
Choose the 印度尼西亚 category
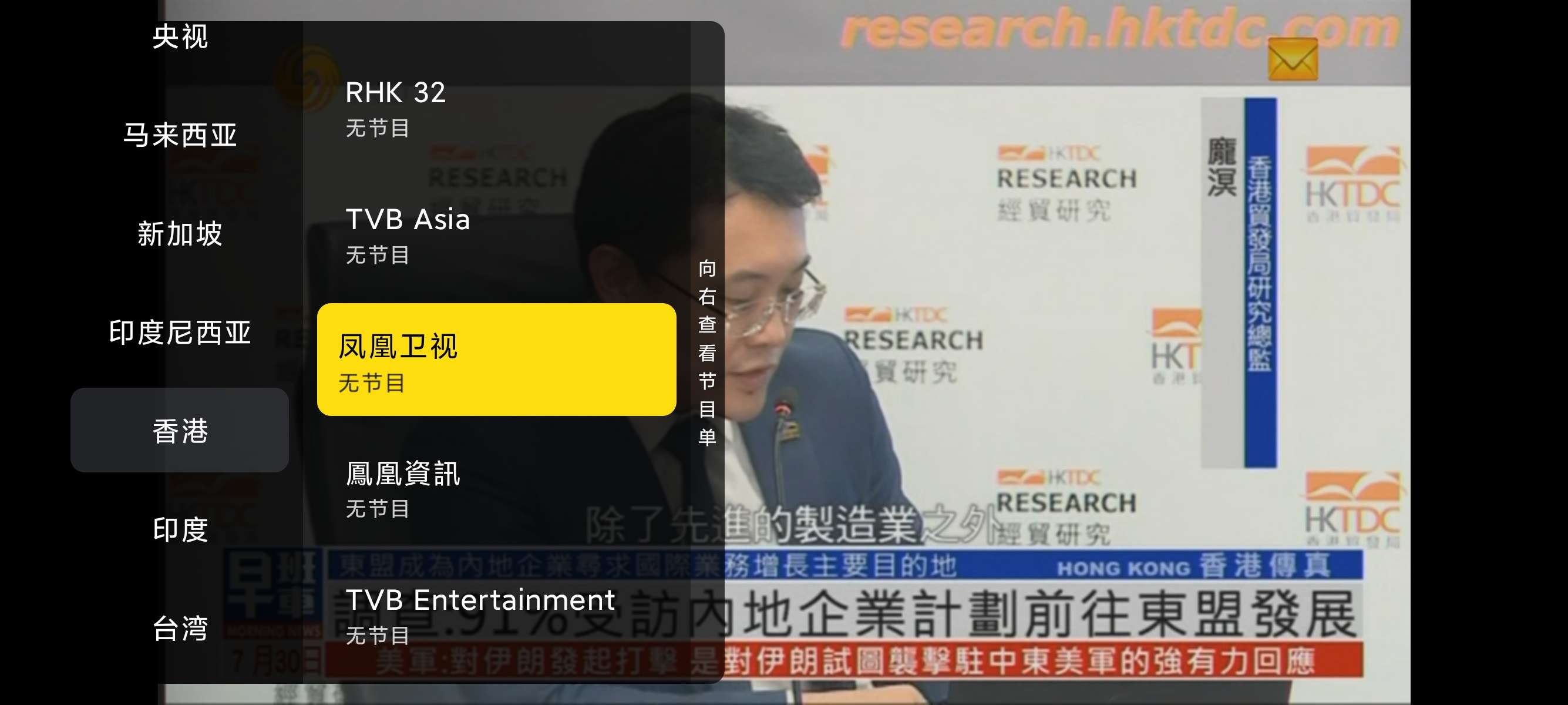pos(180,333)
